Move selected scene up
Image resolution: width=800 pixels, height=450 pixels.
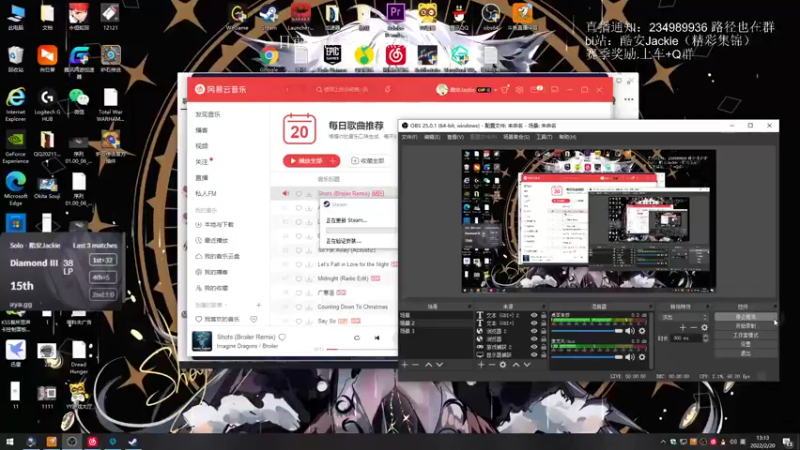pos(429,365)
